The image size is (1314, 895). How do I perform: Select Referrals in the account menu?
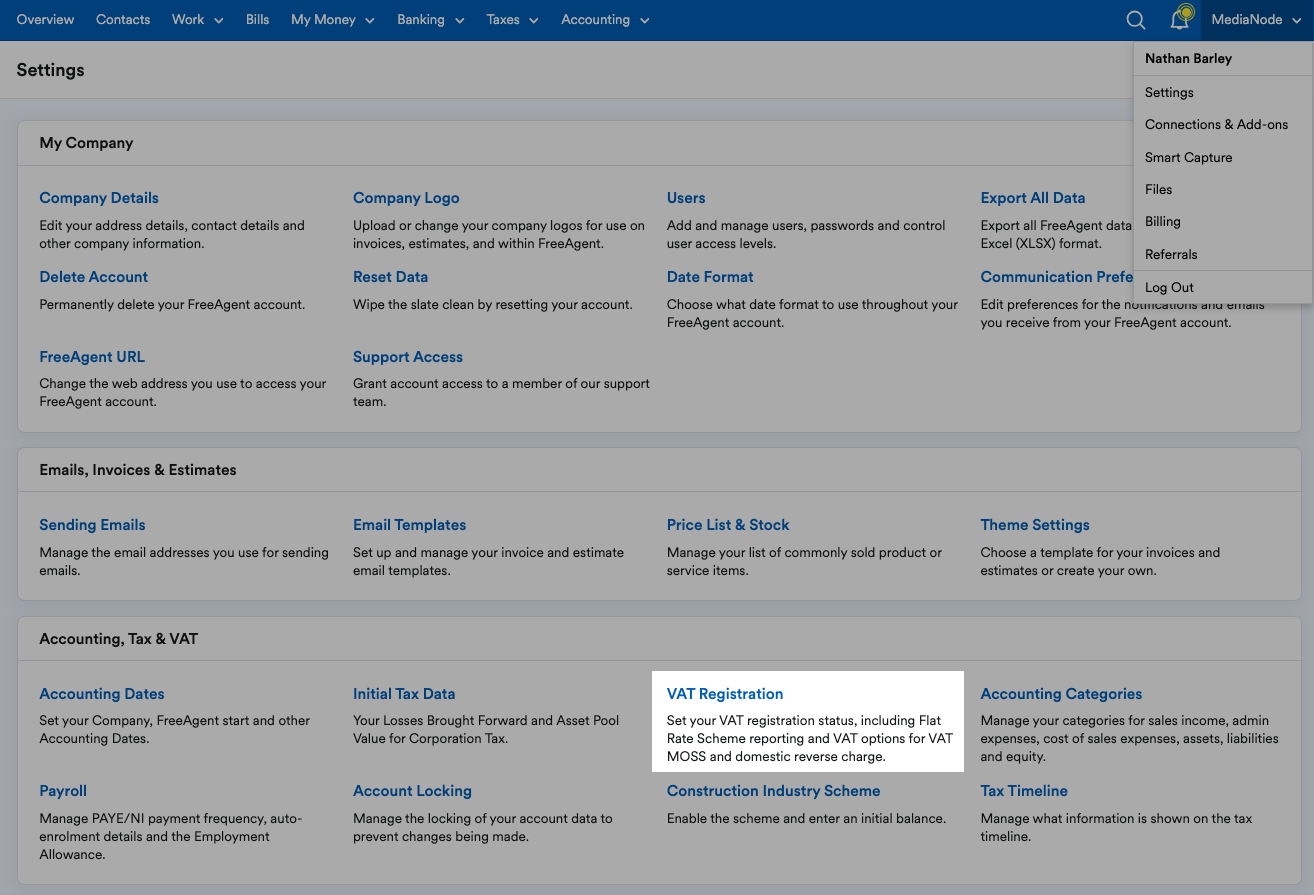coord(1171,254)
